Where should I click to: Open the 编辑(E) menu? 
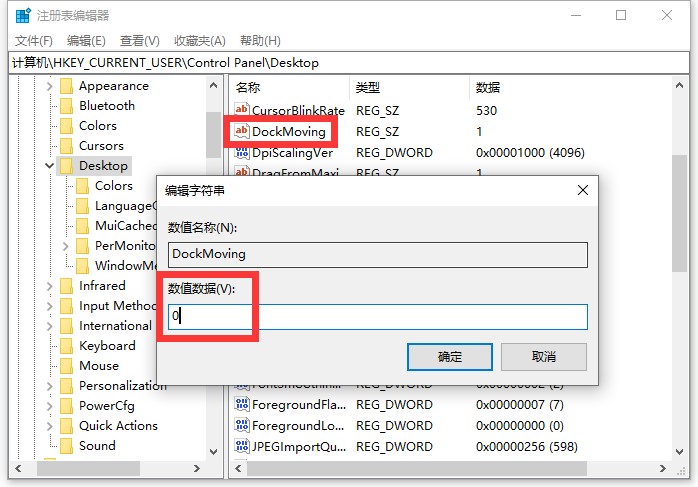point(86,41)
